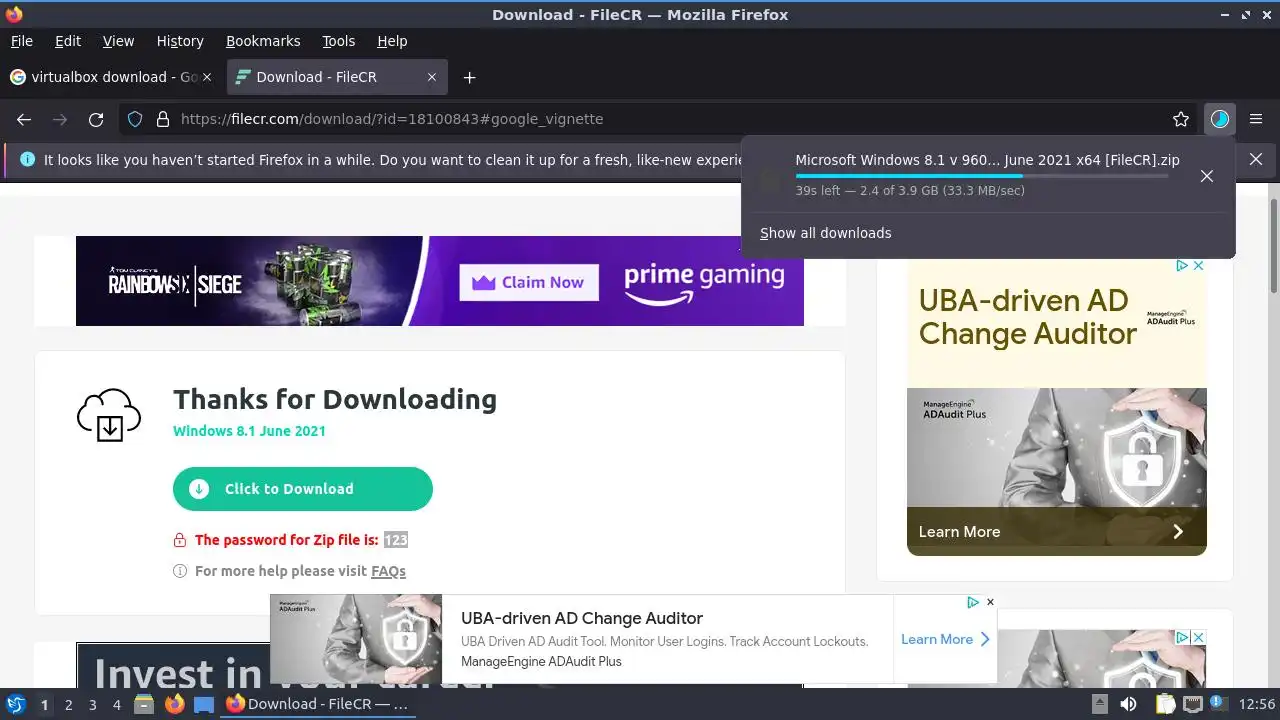Open the application launcher in taskbar
Image resolution: width=1280 pixels, height=720 pixels.
15,704
